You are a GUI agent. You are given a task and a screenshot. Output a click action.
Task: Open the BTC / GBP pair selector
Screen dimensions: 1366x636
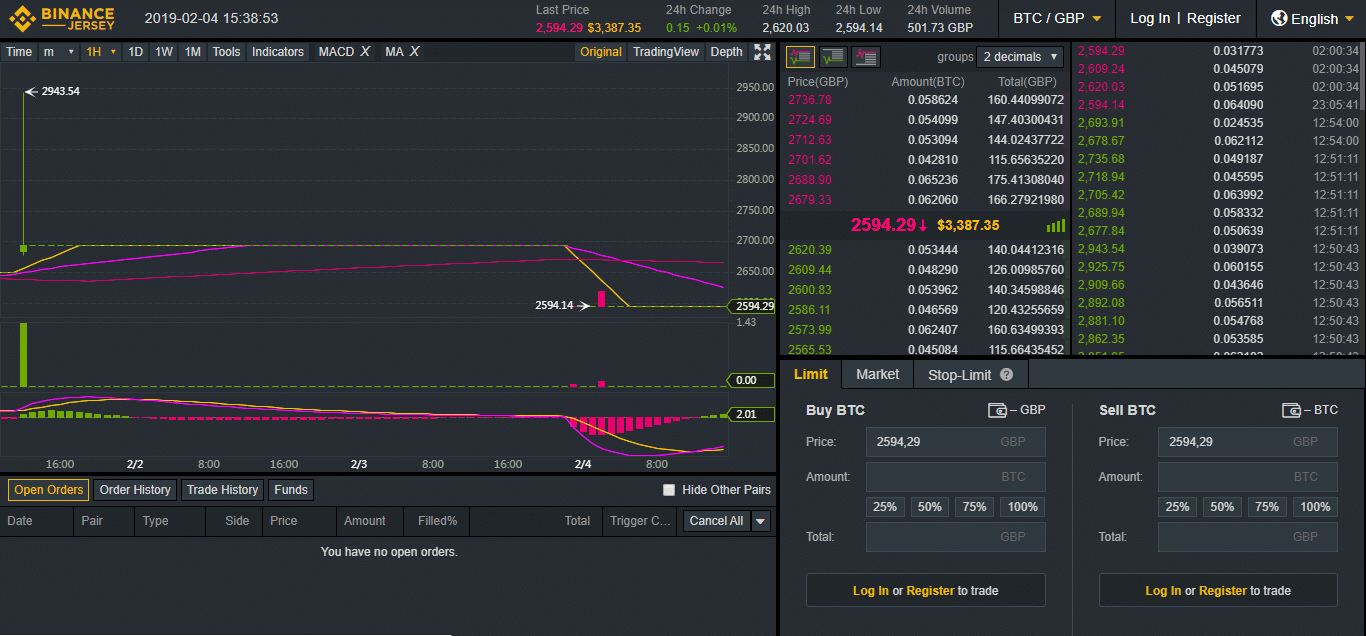click(x=1057, y=19)
